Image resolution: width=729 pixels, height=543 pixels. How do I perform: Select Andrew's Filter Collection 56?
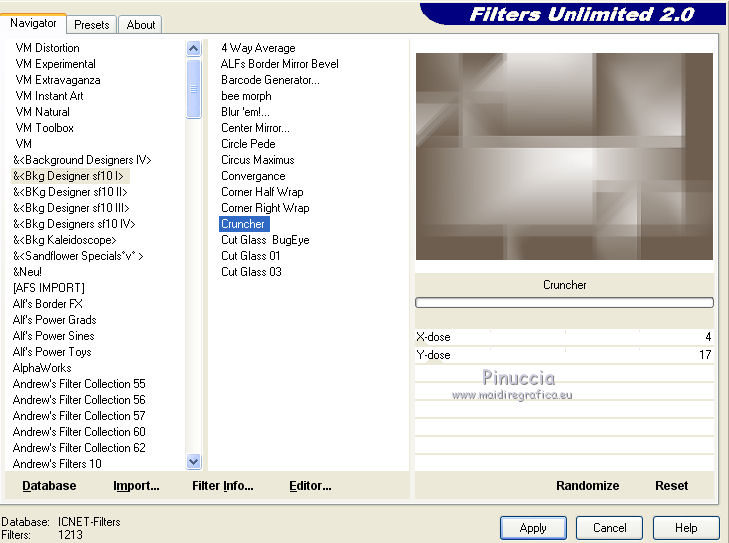pyautogui.click(x=79, y=400)
